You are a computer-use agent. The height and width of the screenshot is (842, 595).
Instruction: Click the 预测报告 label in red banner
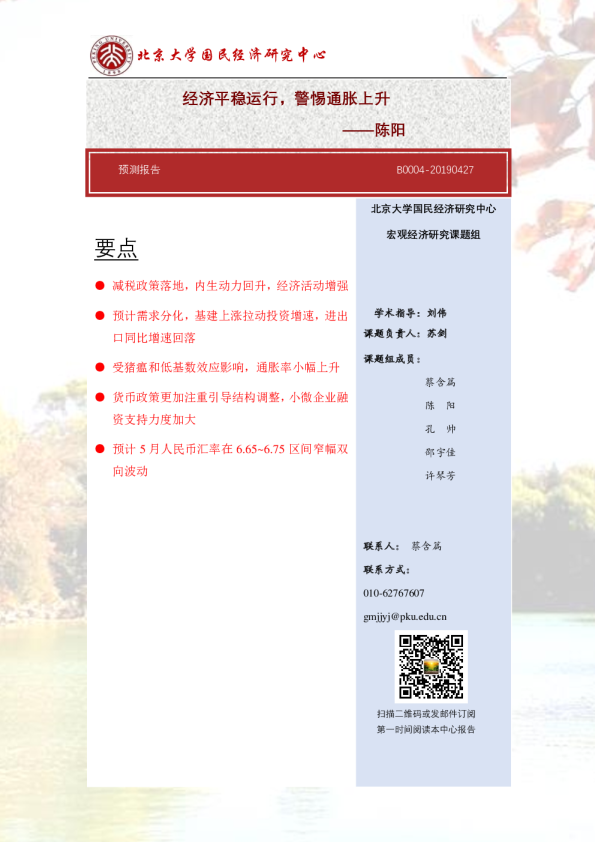click(x=140, y=170)
